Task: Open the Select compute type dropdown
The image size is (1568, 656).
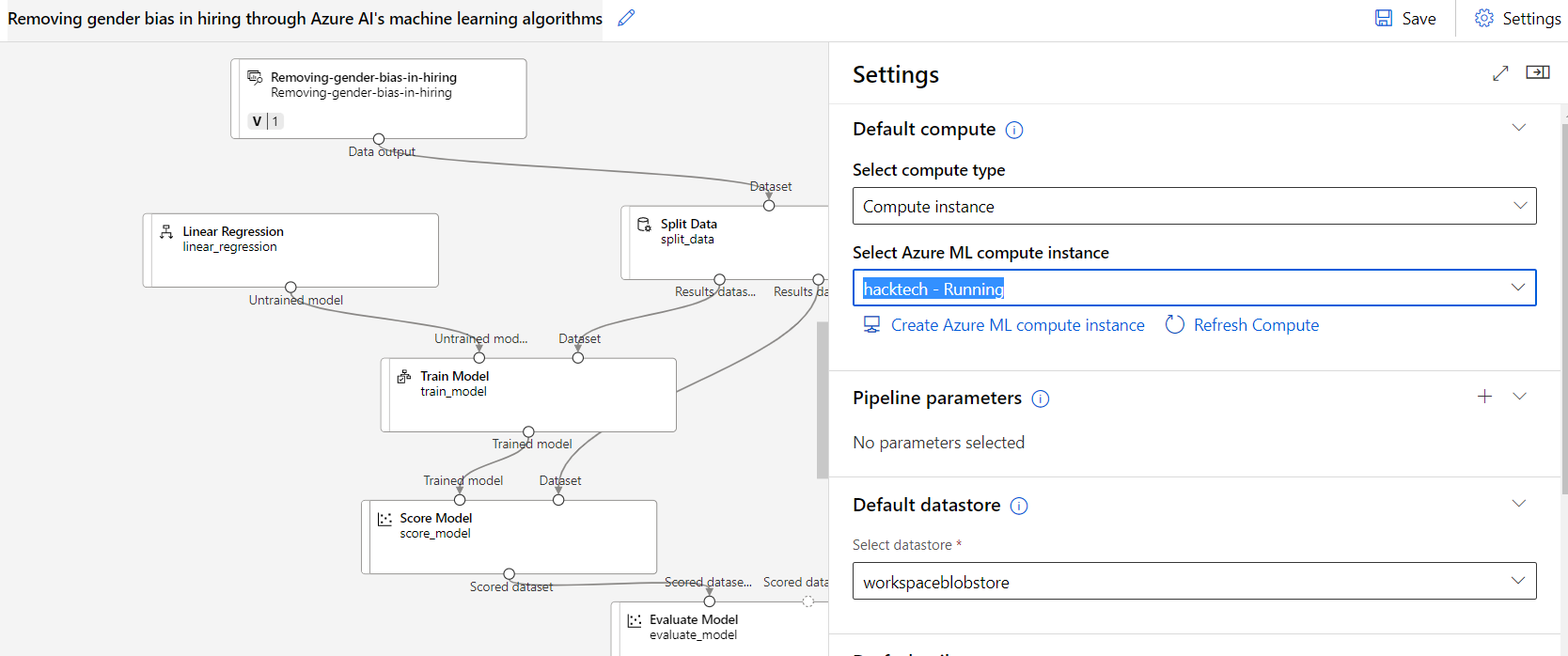Action: (1194, 206)
